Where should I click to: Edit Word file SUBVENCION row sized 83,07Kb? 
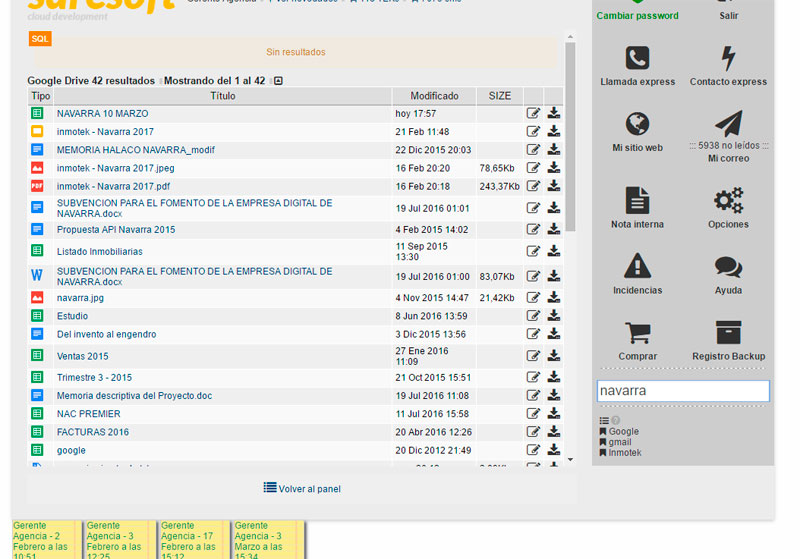click(533, 276)
